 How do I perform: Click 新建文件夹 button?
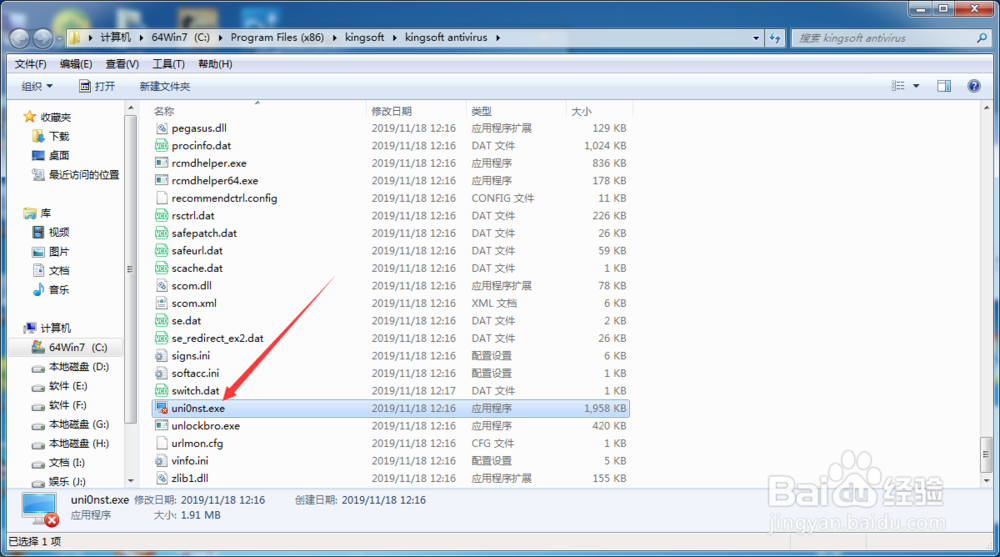tap(165, 86)
